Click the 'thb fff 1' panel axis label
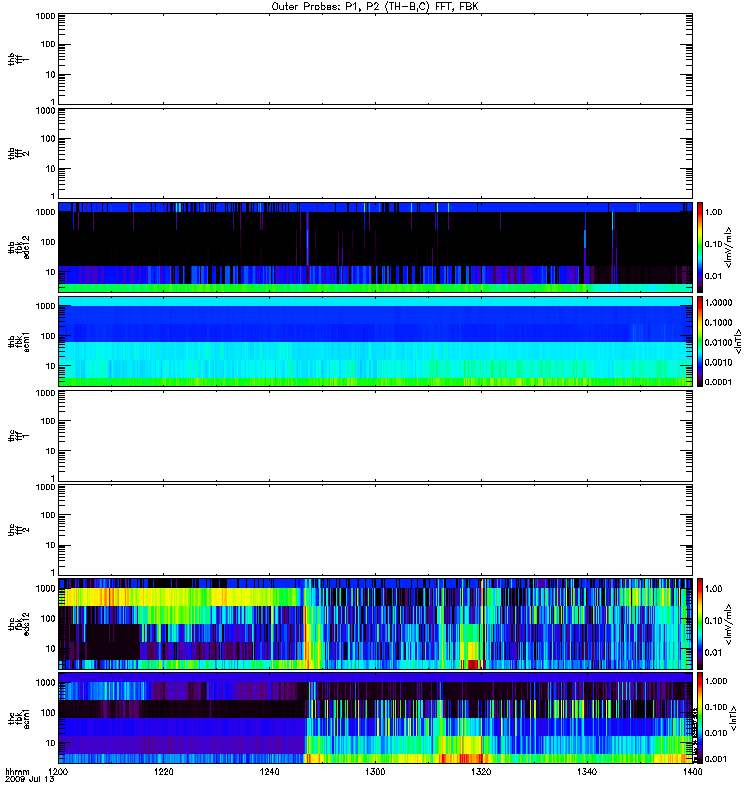The height and width of the screenshot is (800, 750). pos(18,59)
